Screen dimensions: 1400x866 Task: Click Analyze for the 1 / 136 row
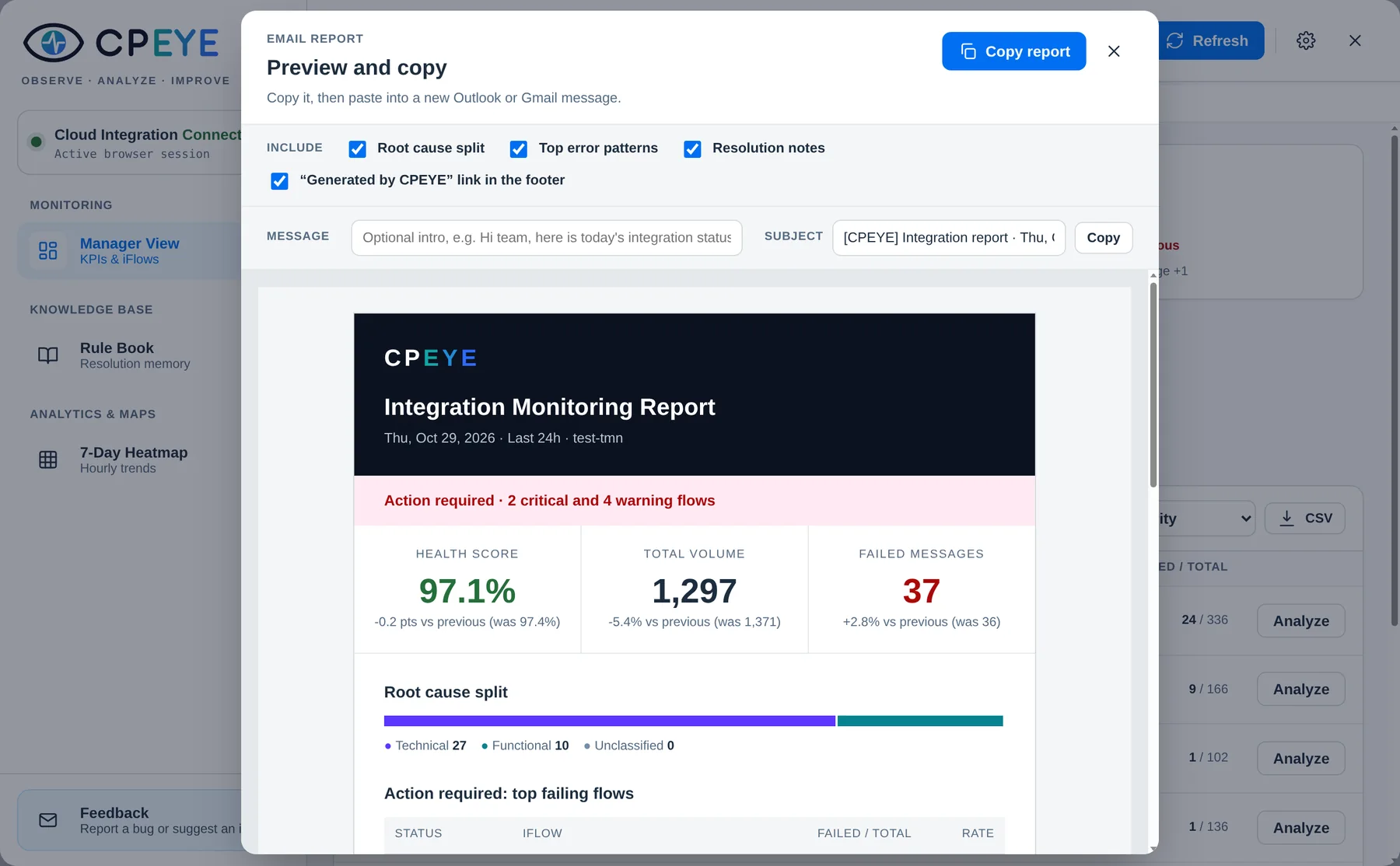[1300, 828]
